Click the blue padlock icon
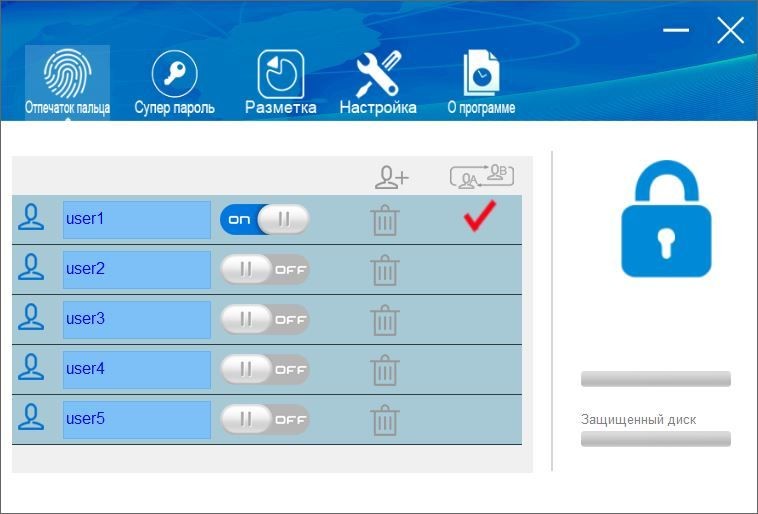 click(666, 219)
